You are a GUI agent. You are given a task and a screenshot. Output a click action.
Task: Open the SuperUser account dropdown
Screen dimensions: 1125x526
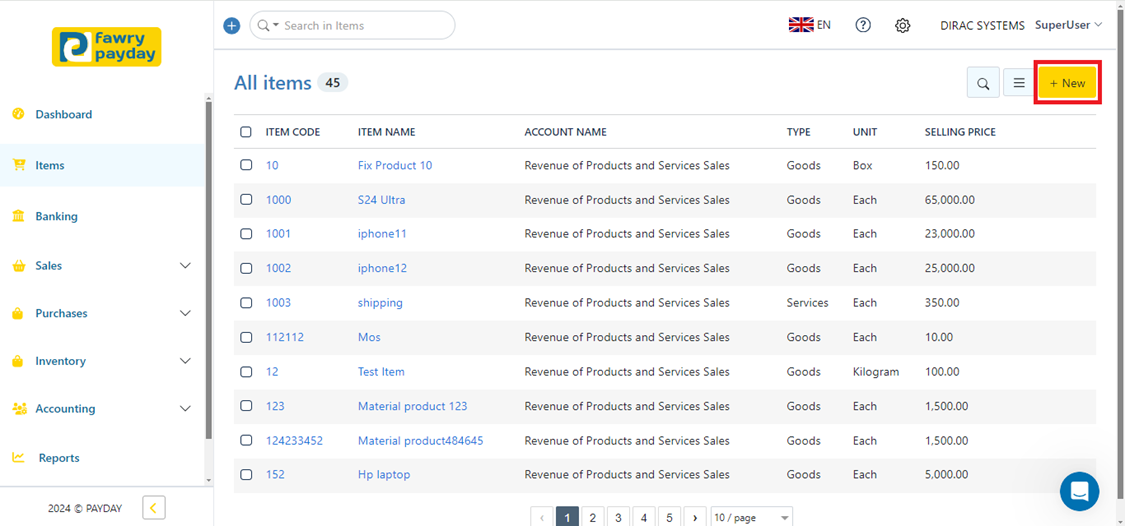[1068, 25]
